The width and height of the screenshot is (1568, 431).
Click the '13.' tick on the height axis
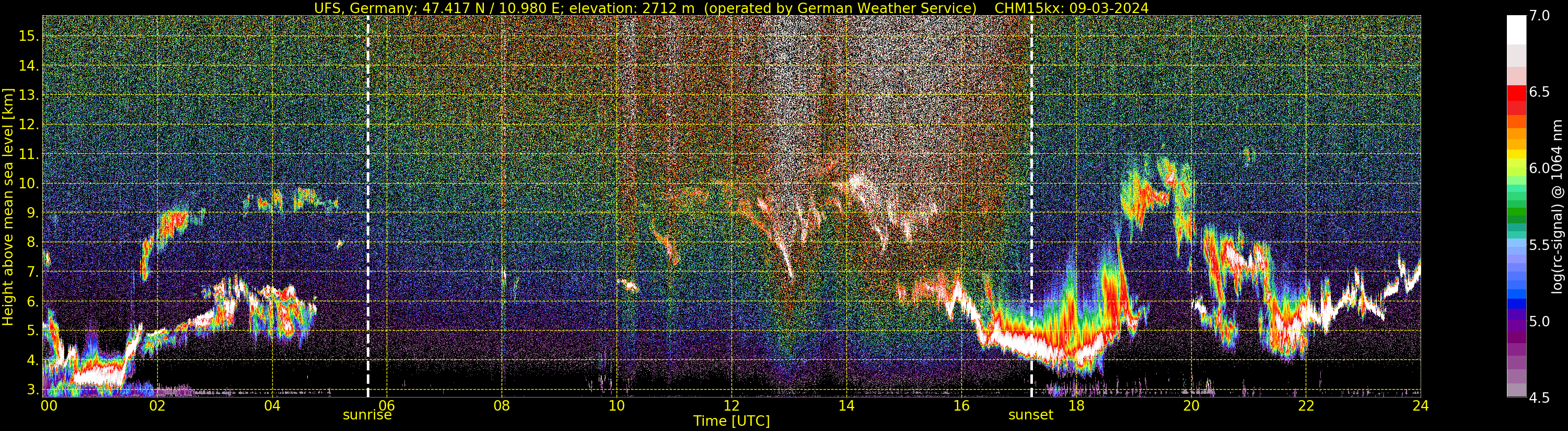(29, 95)
